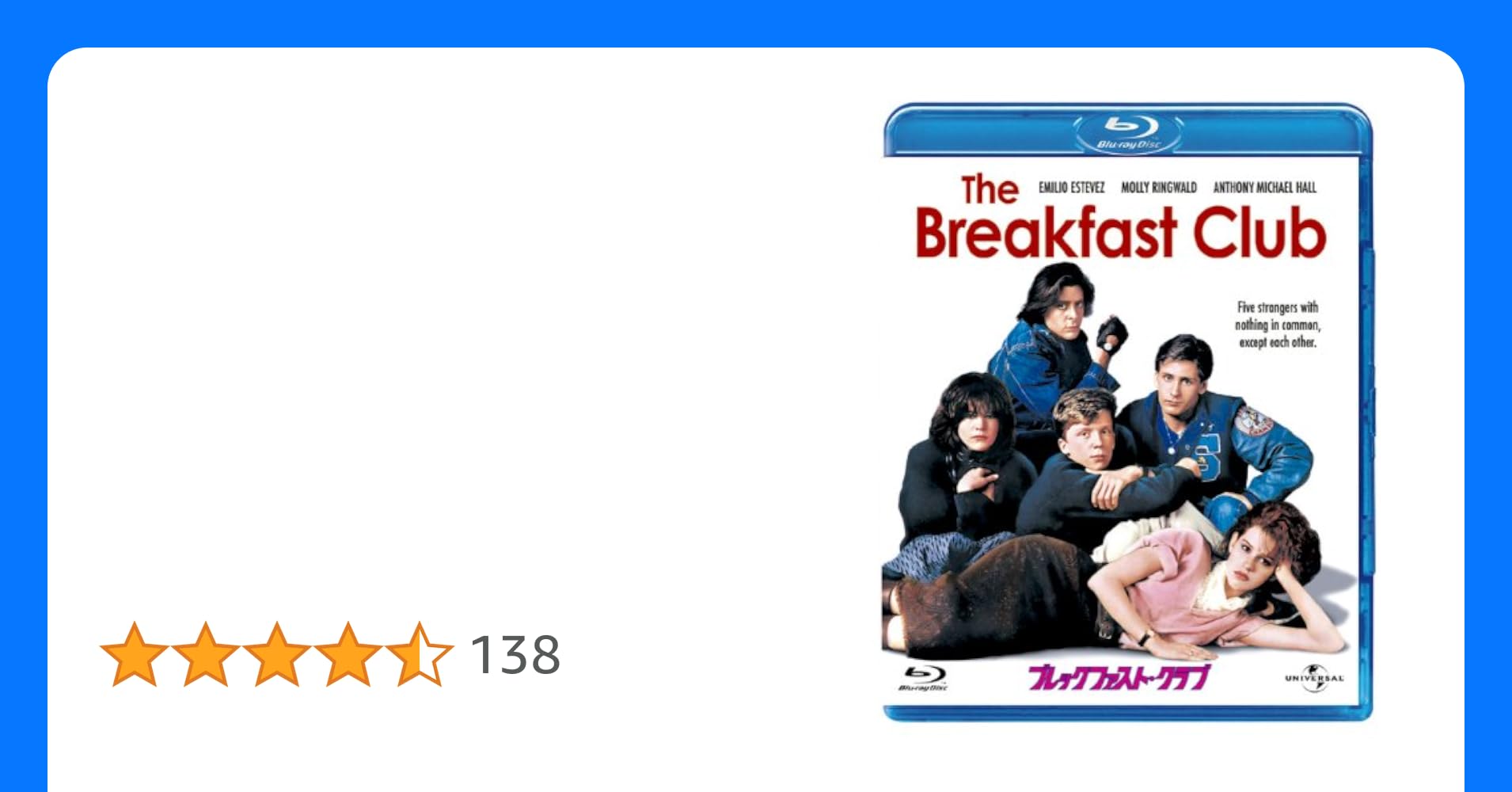The image size is (1512, 792).
Task: Click the 'Five strangers with nothing in common' tagline
Action: click(1278, 325)
